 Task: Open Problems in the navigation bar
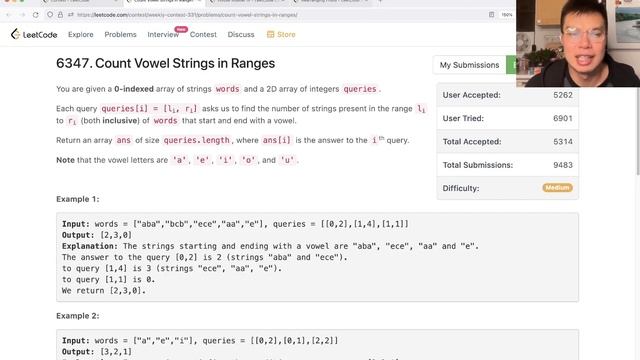pos(120,35)
